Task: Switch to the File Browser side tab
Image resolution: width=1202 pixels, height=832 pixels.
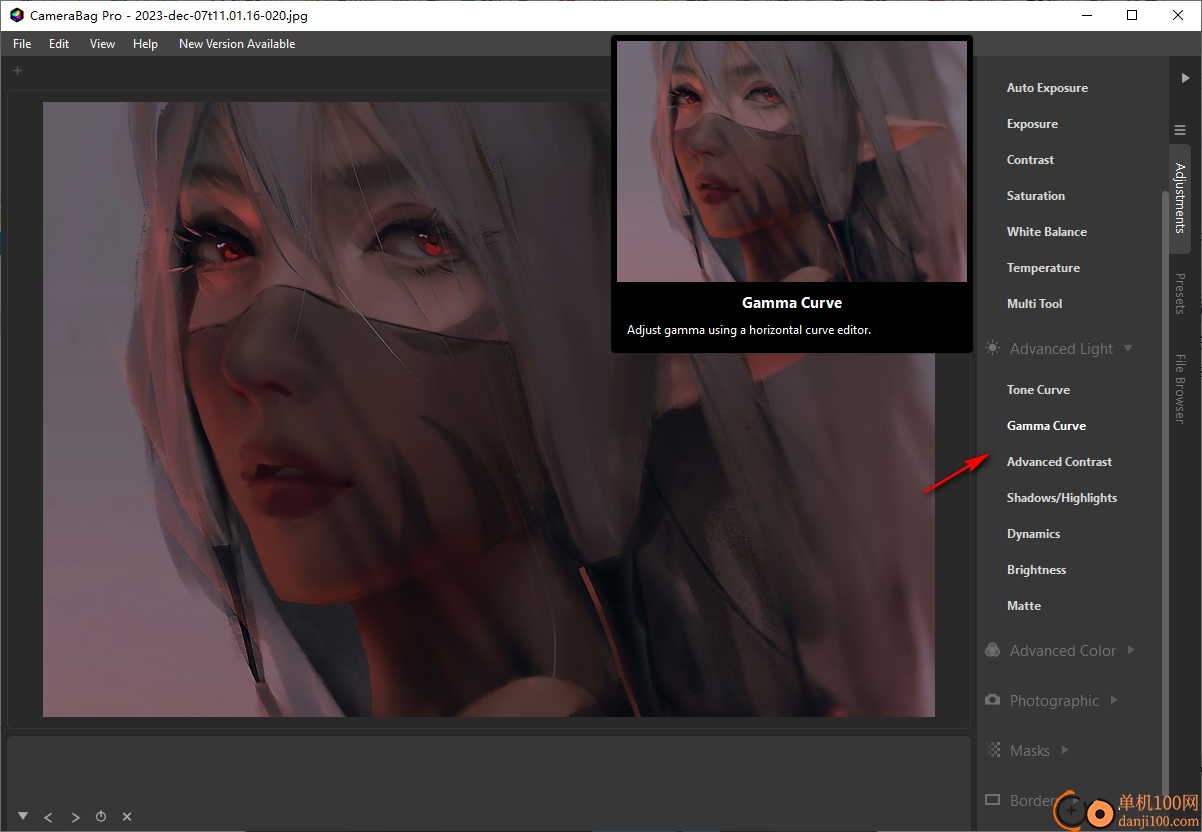Action: coord(1180,388)
